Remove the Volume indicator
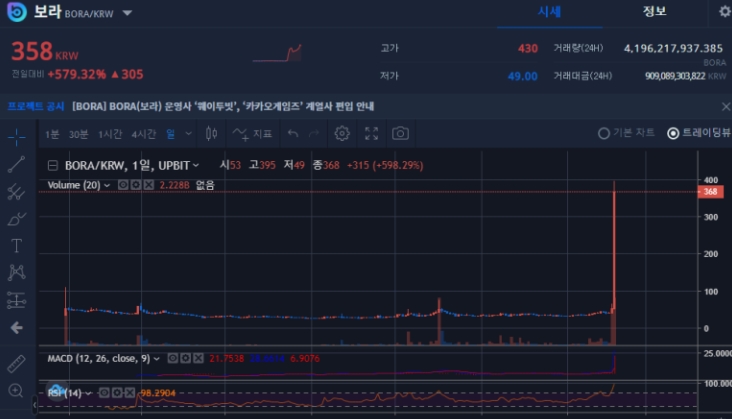732x419 pixels. (148, 185)
